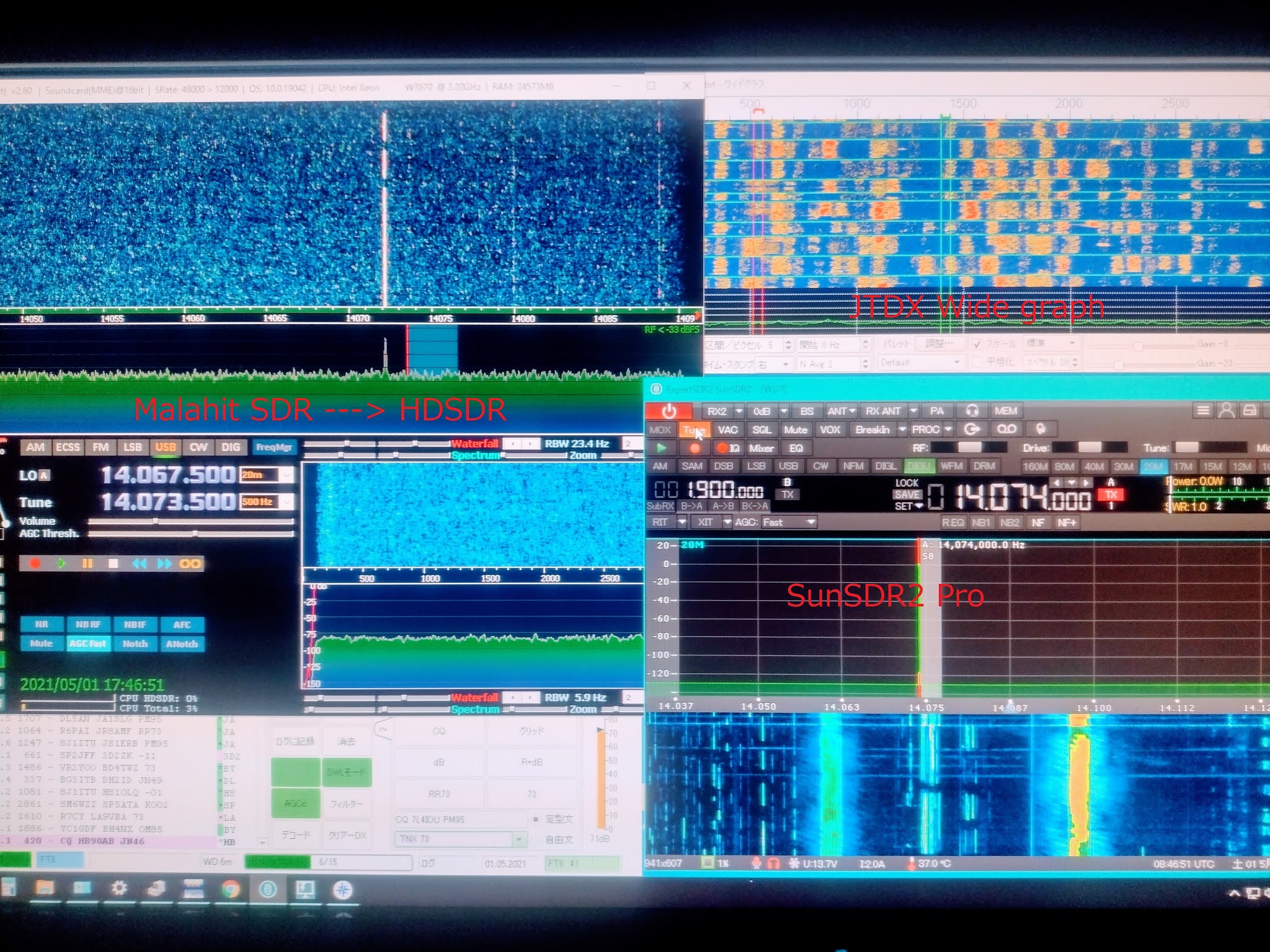
Task: Expand the PROC dropdown arrow
Action: (x=948, y=428)
